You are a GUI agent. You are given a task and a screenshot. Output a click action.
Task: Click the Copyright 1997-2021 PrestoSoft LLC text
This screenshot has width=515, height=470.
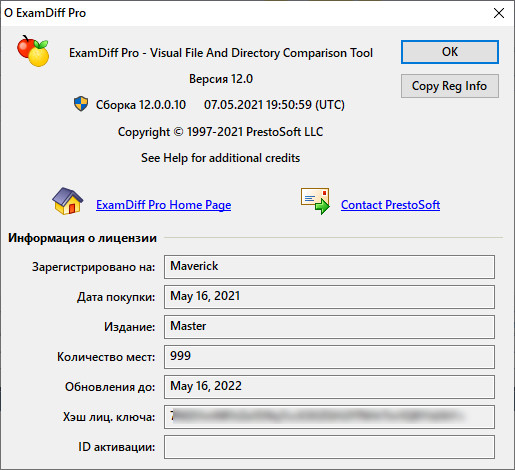pyautogui.click(x=220, y=132)
